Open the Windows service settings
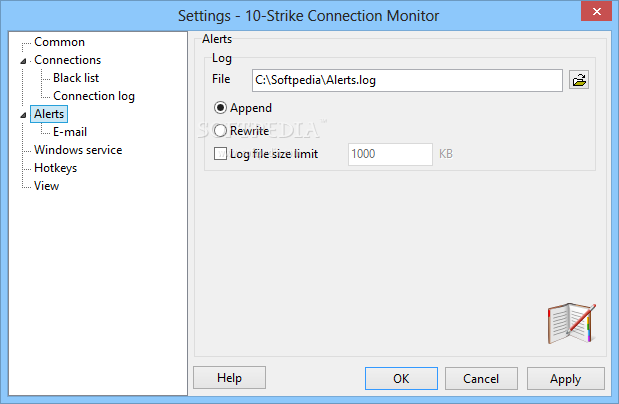 coord(78,150)
